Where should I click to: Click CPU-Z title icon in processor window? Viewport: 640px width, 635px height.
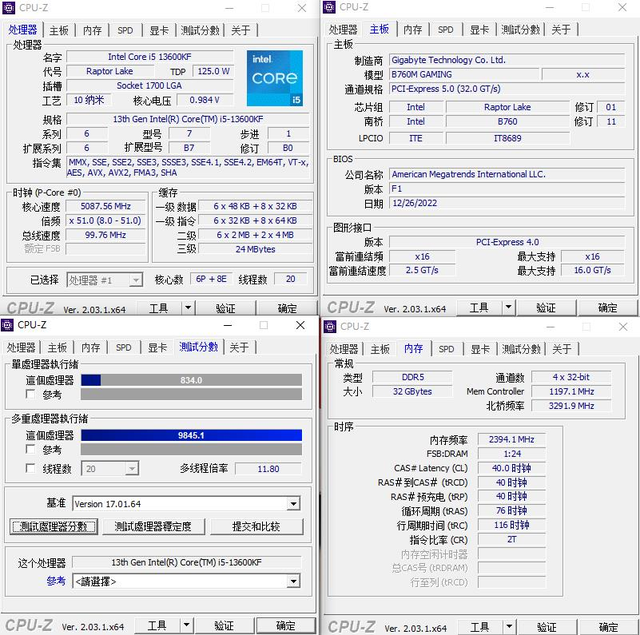[9, 8]
